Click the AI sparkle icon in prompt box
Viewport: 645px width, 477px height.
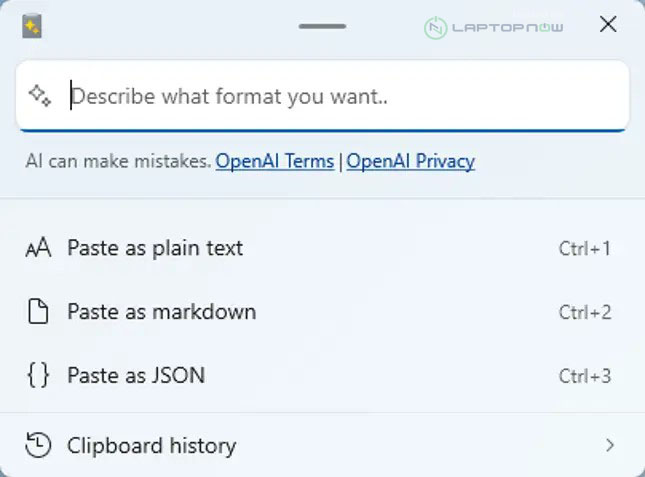(39, 96)
